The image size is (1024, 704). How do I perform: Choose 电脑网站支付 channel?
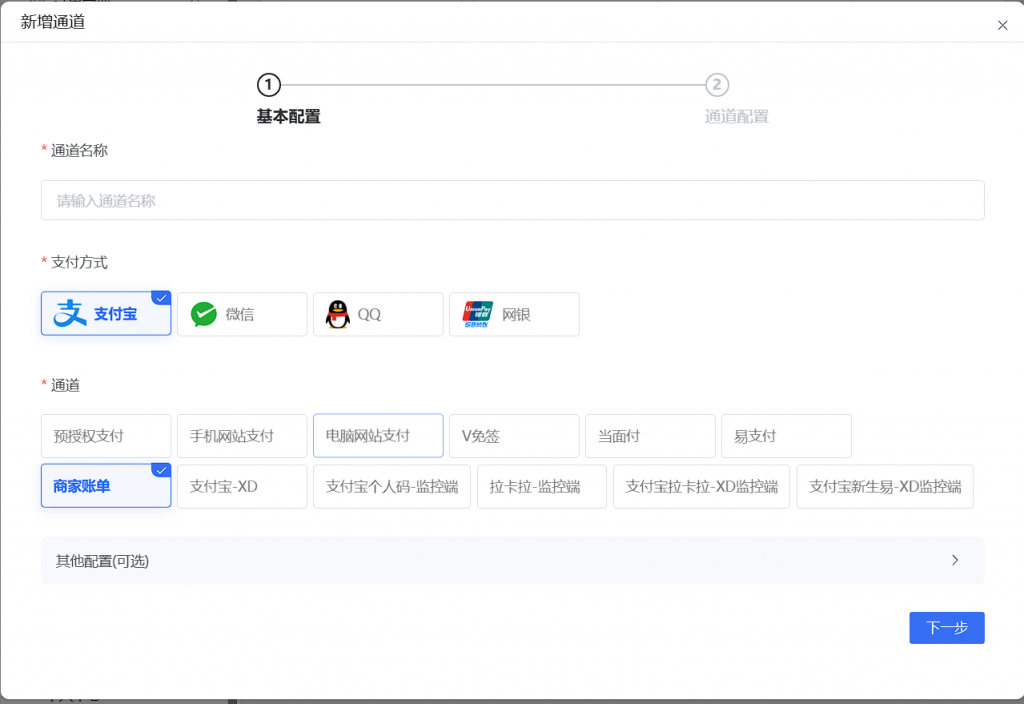click(x=378, y=436)
